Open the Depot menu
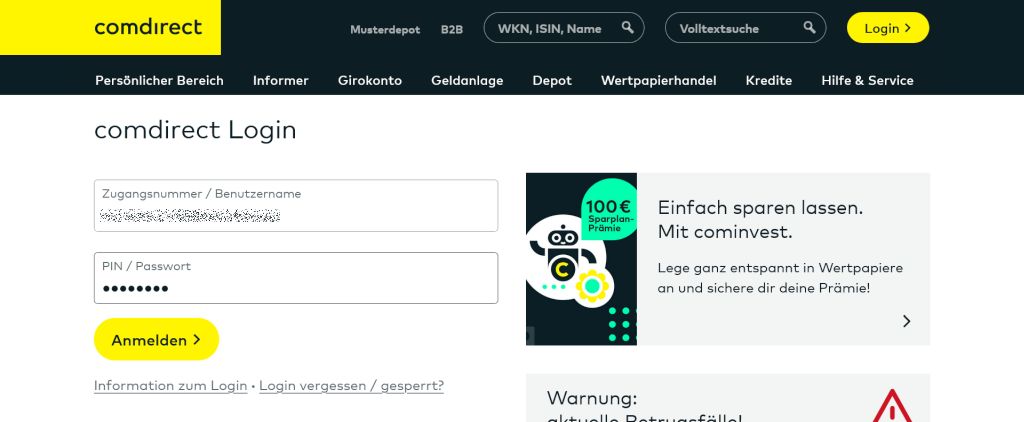The width and height of the screenshot is (1024, 422). pos(552,80)
